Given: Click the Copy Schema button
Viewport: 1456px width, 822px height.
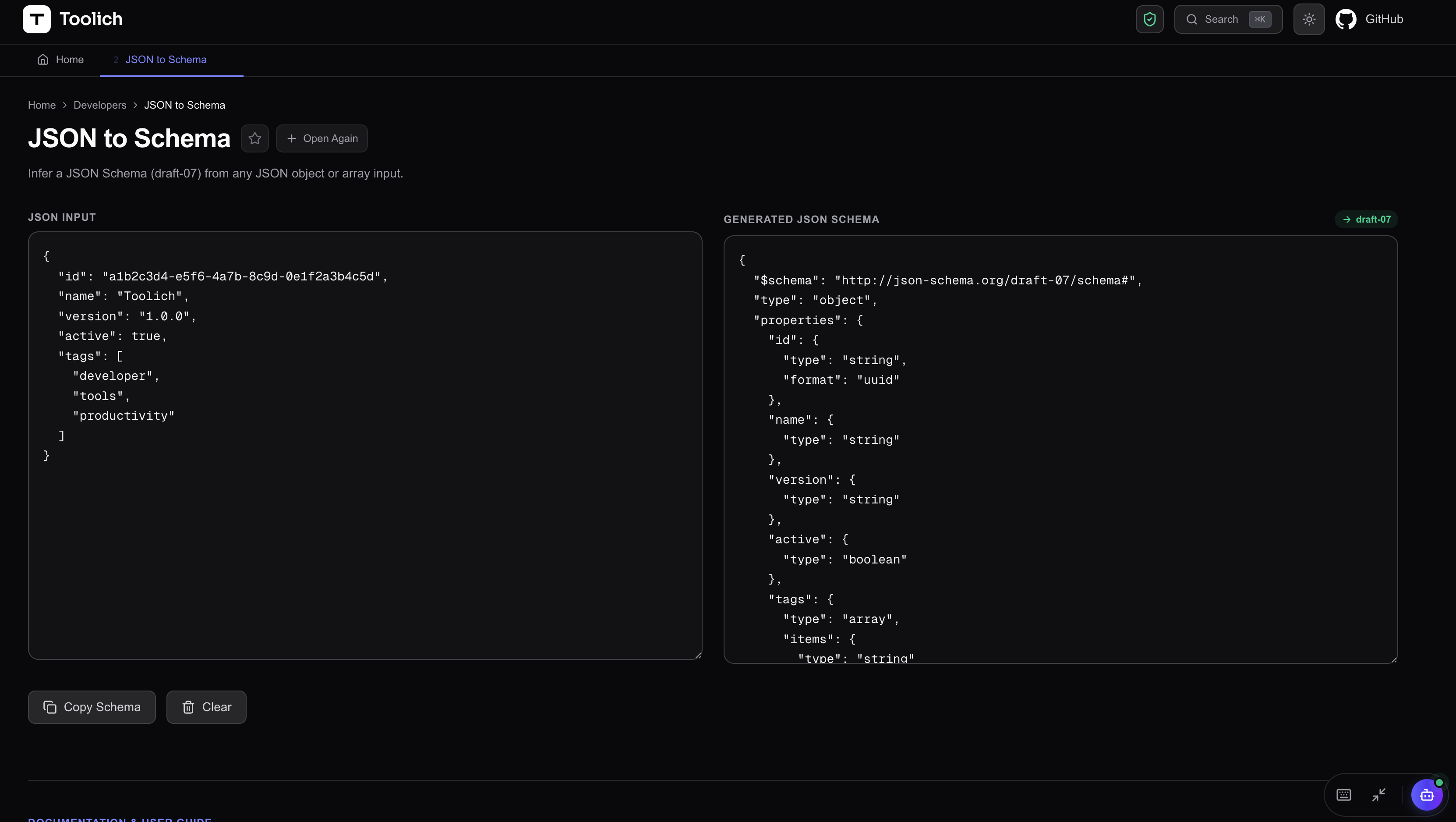Looking at the screenshot, I should click(x=92, y=707).
